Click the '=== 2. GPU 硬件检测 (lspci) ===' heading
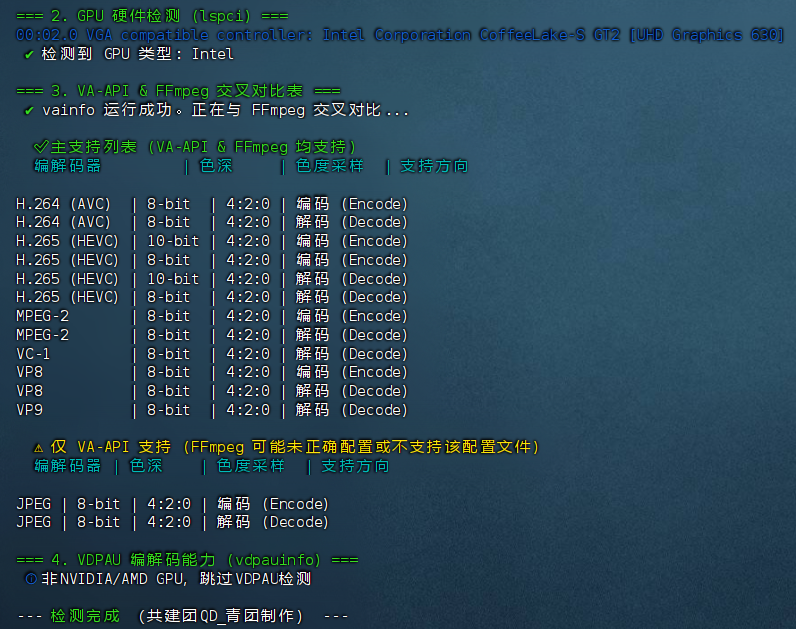This screenshot has width=796, height=629. click(x=152, y=16)
